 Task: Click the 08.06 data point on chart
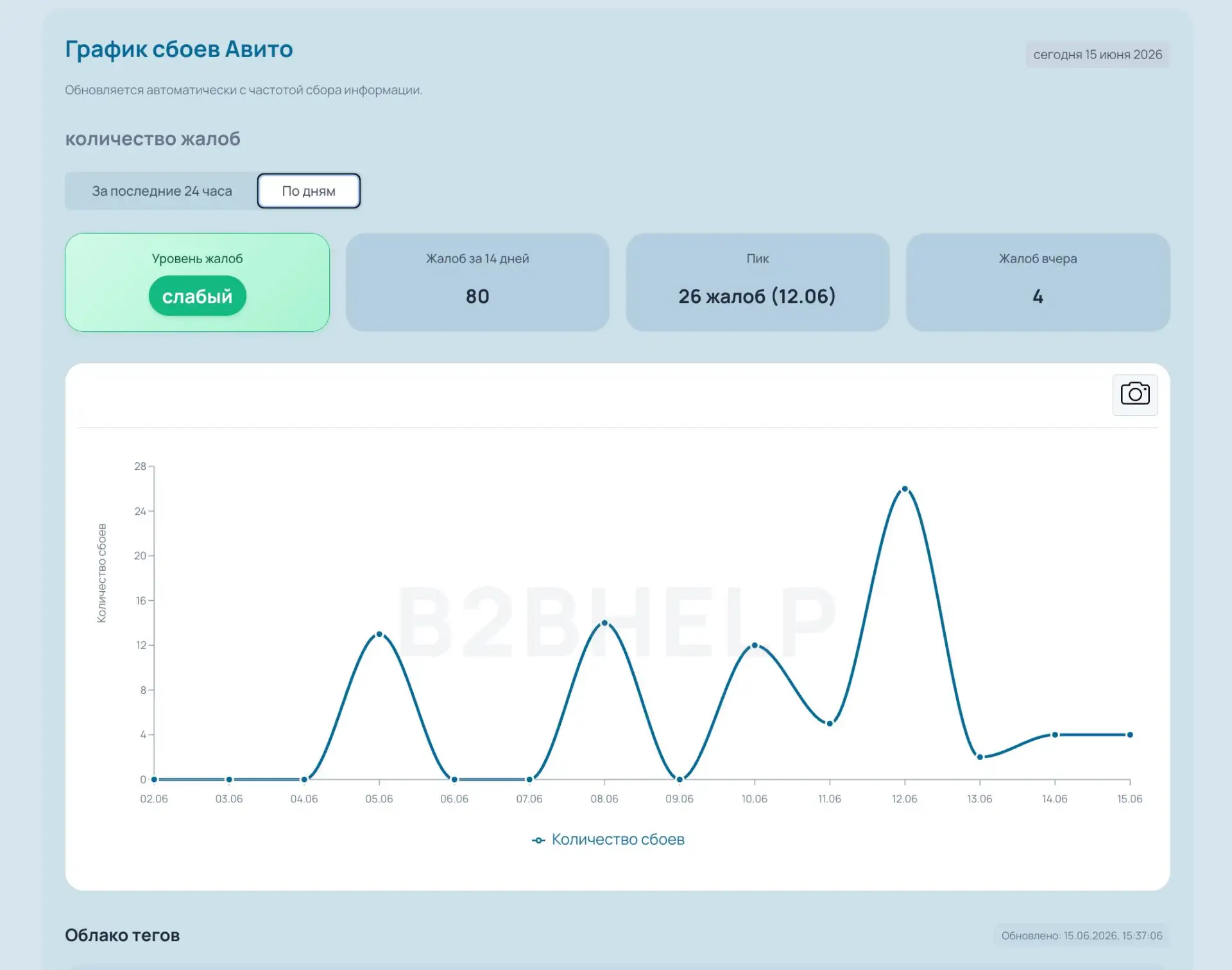pos(604,623)
